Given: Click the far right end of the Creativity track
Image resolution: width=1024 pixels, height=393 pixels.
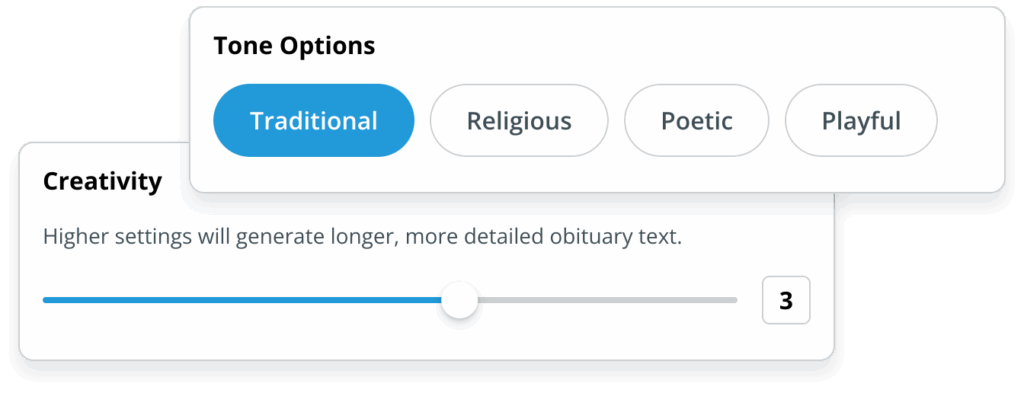Looking at the screenshot, I should [x=734, y=300].
